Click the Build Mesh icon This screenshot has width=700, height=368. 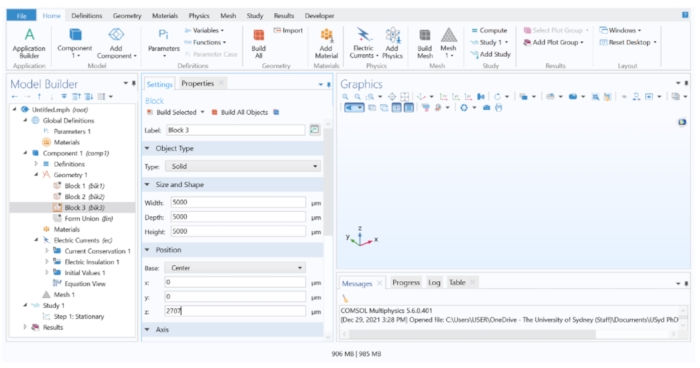[425, 44]
